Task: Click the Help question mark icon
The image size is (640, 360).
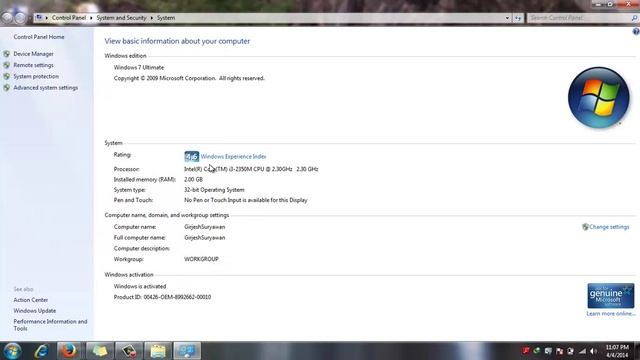Action: 636,31
